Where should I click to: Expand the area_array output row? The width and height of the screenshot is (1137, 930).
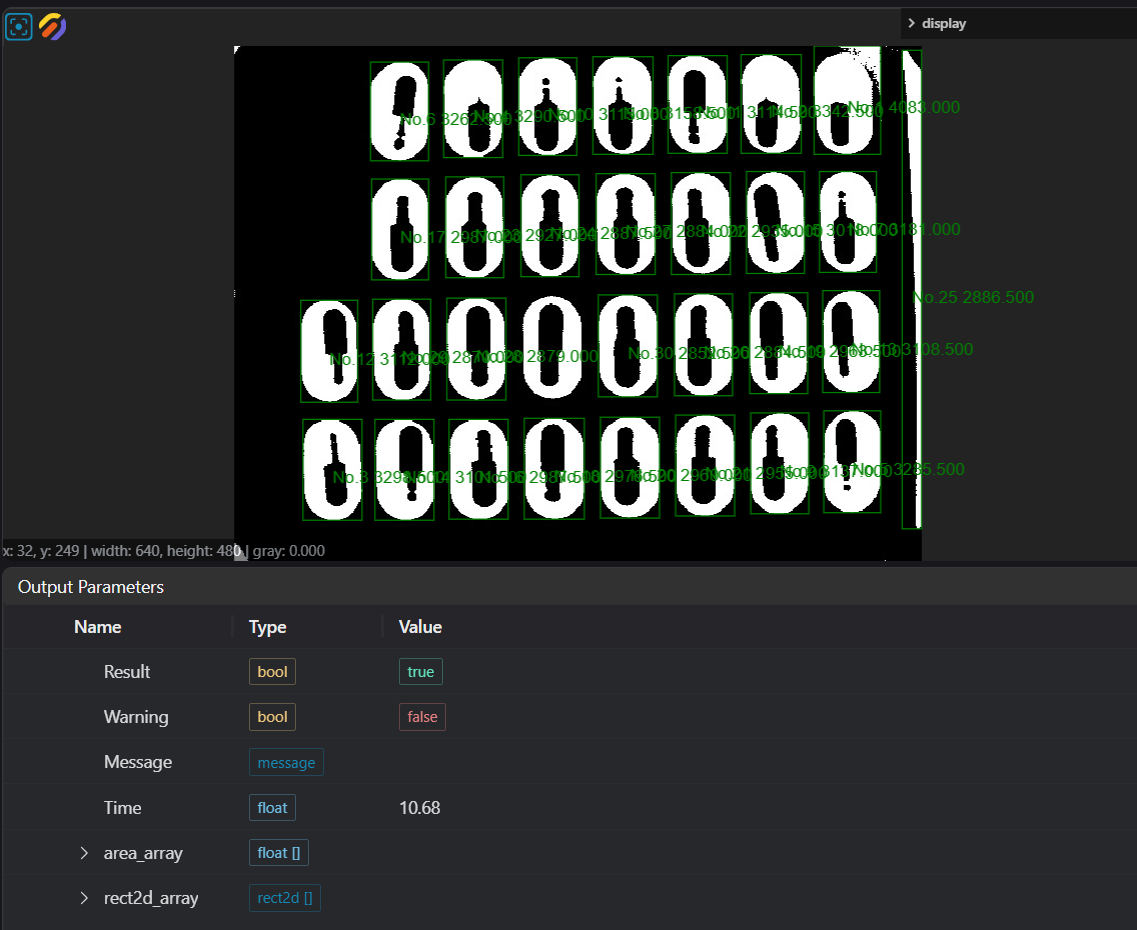point(84,853)
